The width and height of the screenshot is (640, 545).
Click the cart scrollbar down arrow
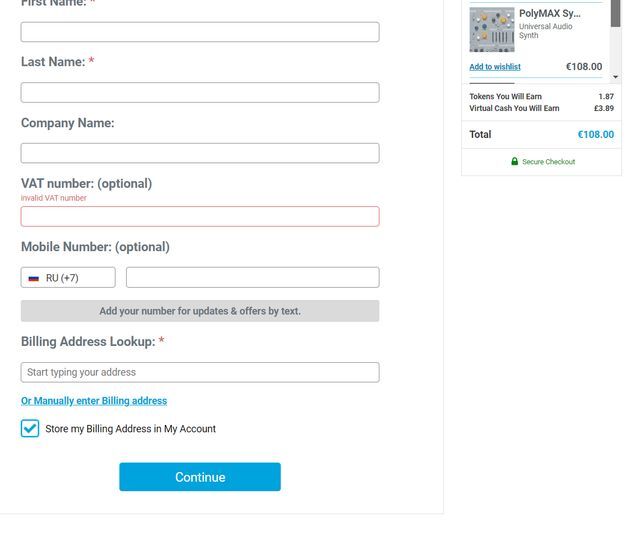click(616, 77)
